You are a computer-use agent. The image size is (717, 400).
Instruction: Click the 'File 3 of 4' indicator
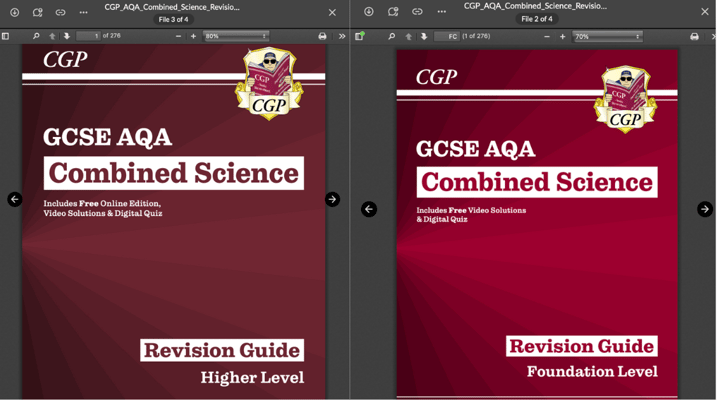click(173, 20)
